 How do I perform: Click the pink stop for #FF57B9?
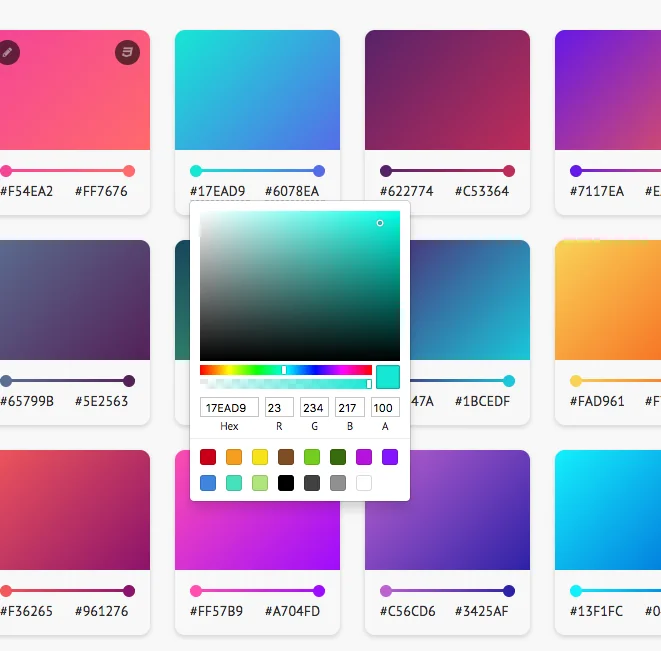click(x=196, y=591)
